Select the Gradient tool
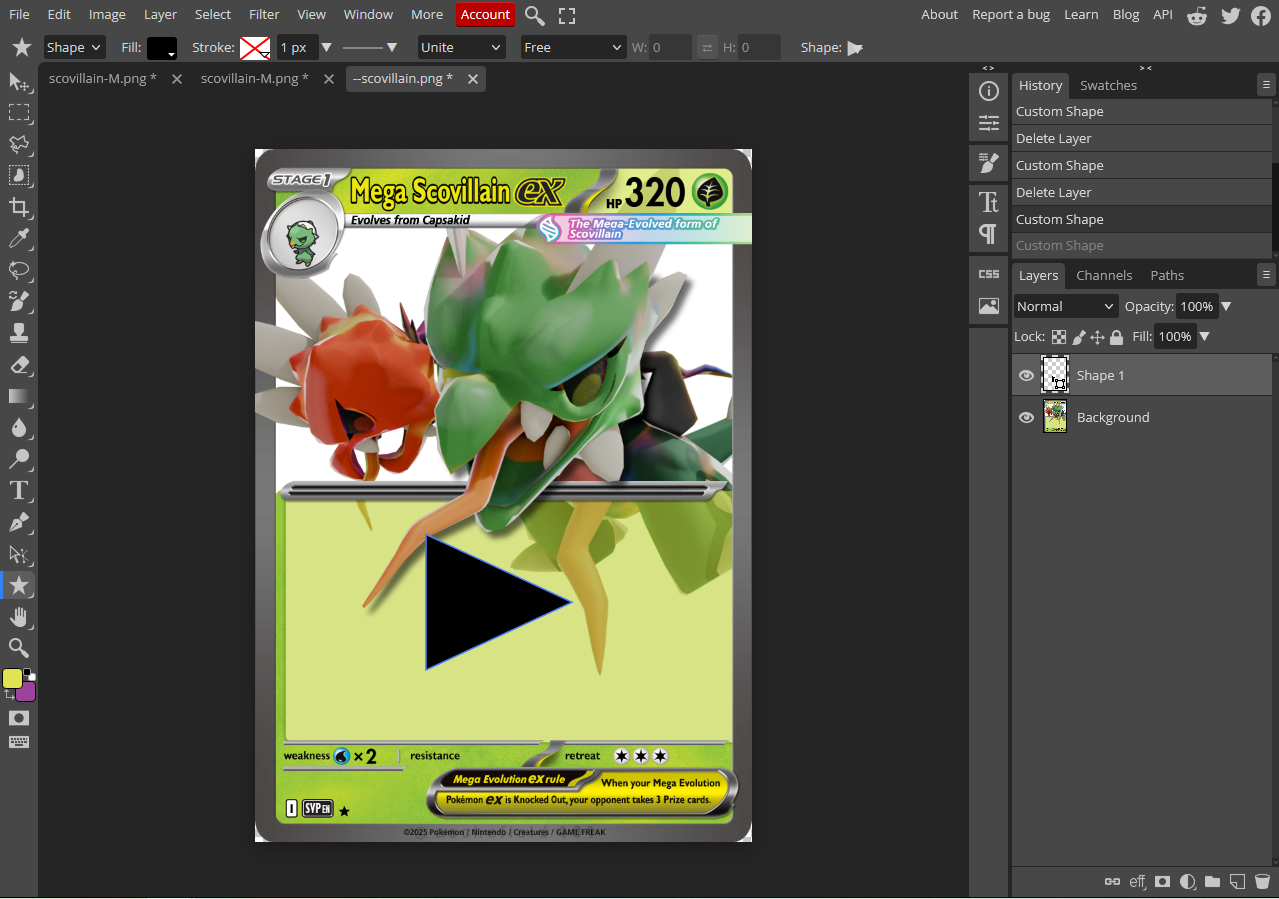 click(x=19, y=396)
